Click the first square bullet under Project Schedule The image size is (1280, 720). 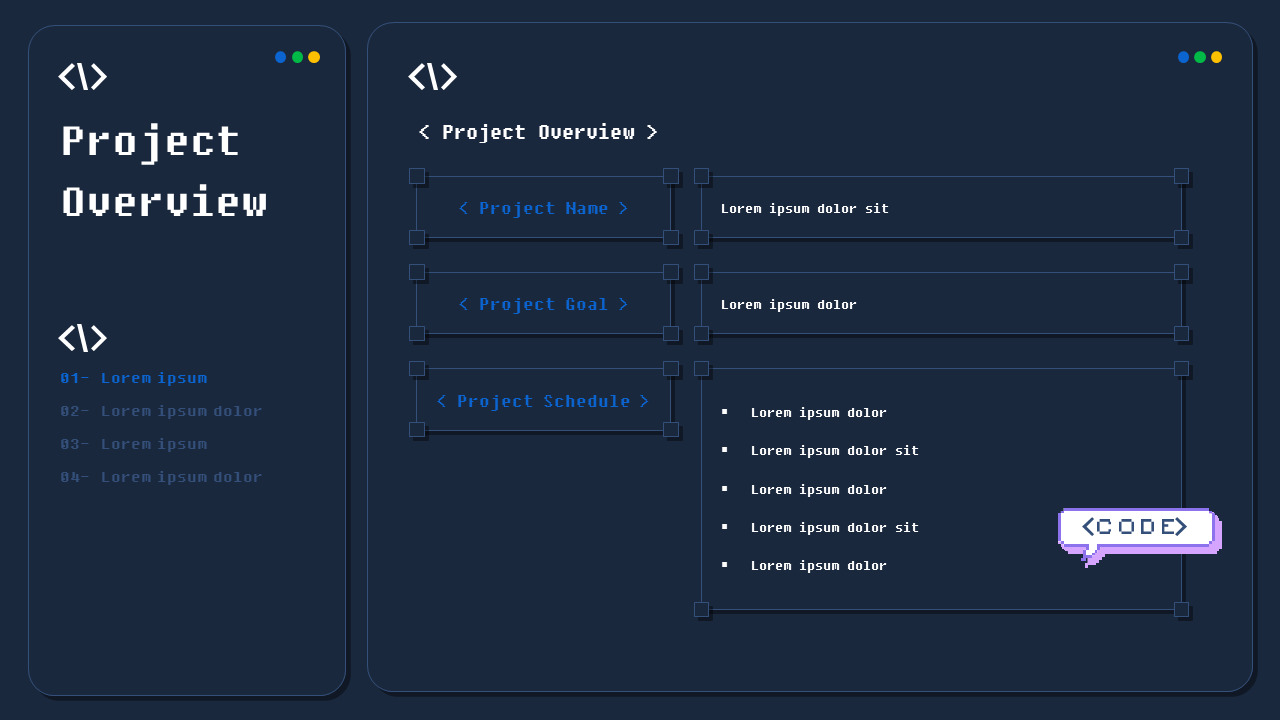point(724,412)
